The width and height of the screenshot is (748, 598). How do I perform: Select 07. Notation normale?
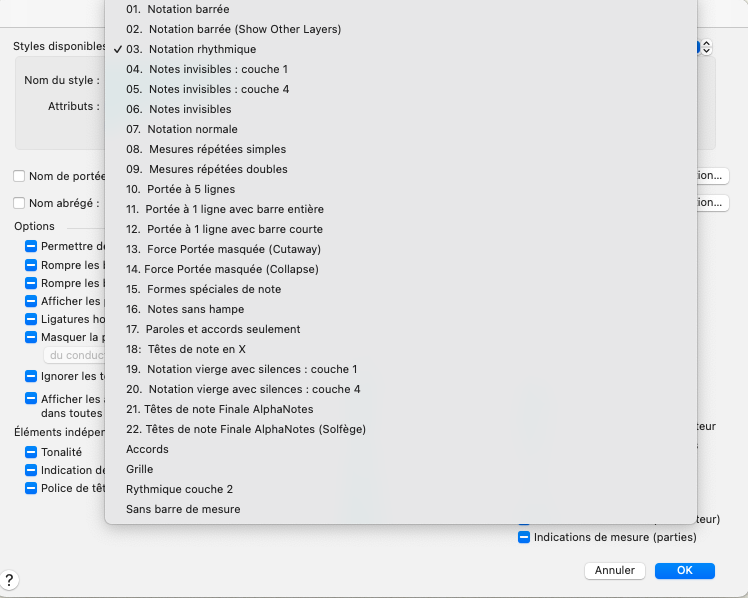tap(182, 129)
